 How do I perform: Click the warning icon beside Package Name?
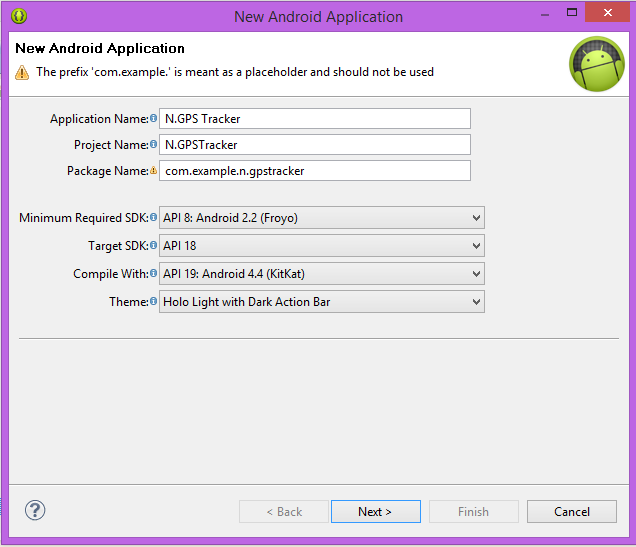(x=153, y=170)
